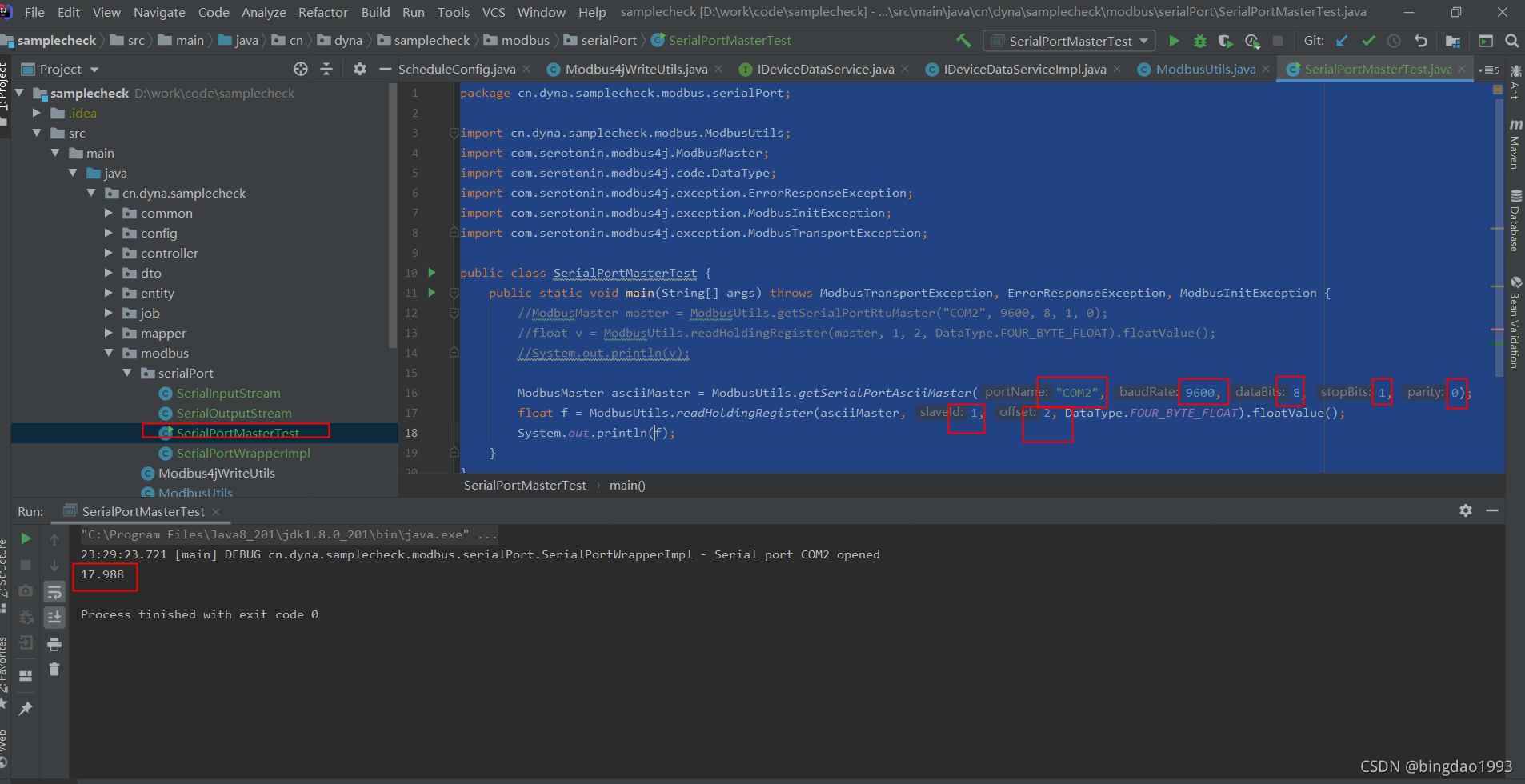
Task: Open Search Everywhere magnifier icon
Action: 1512,41
